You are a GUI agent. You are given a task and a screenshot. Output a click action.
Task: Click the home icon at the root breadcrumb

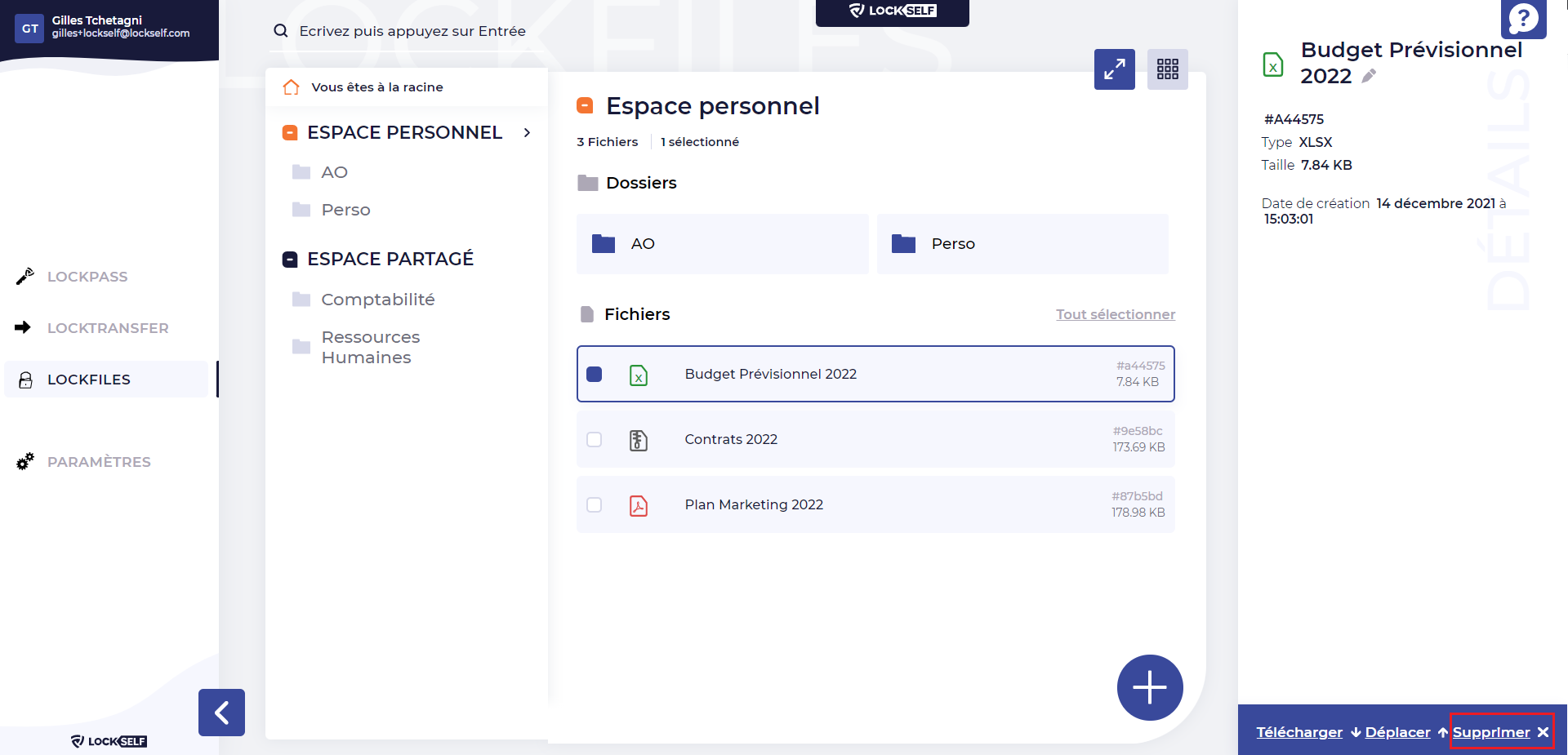click(x=291, y=87)
